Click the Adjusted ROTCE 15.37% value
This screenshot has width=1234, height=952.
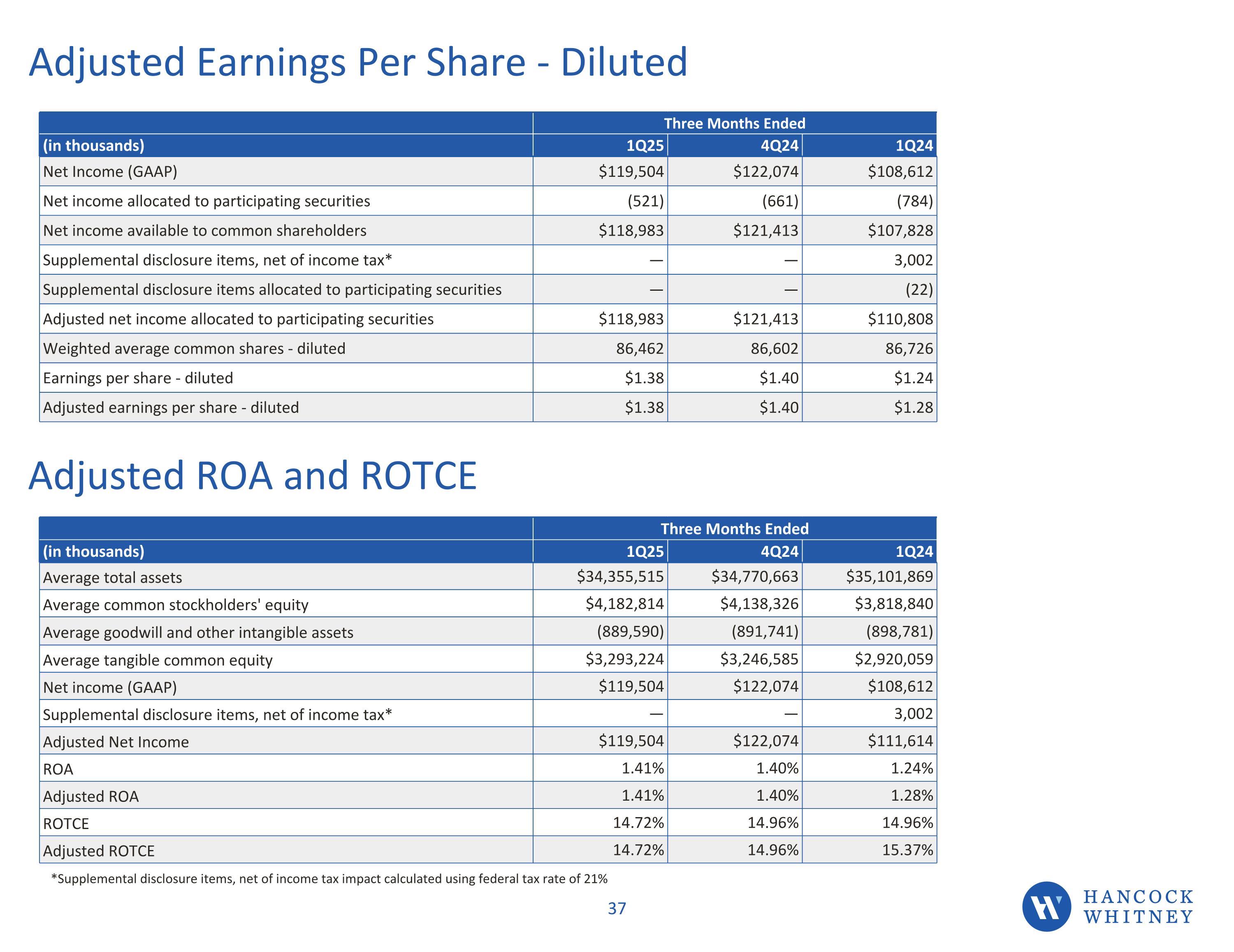coord(907,850)
